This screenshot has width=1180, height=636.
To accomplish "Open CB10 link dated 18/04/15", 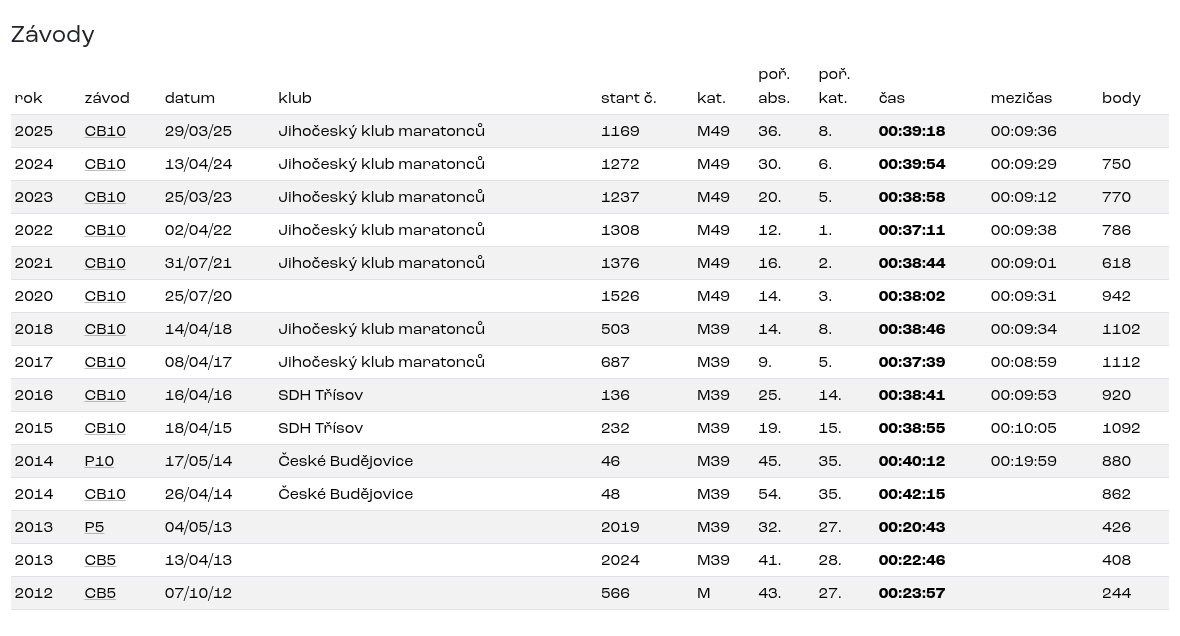I will tap(105, 428).
